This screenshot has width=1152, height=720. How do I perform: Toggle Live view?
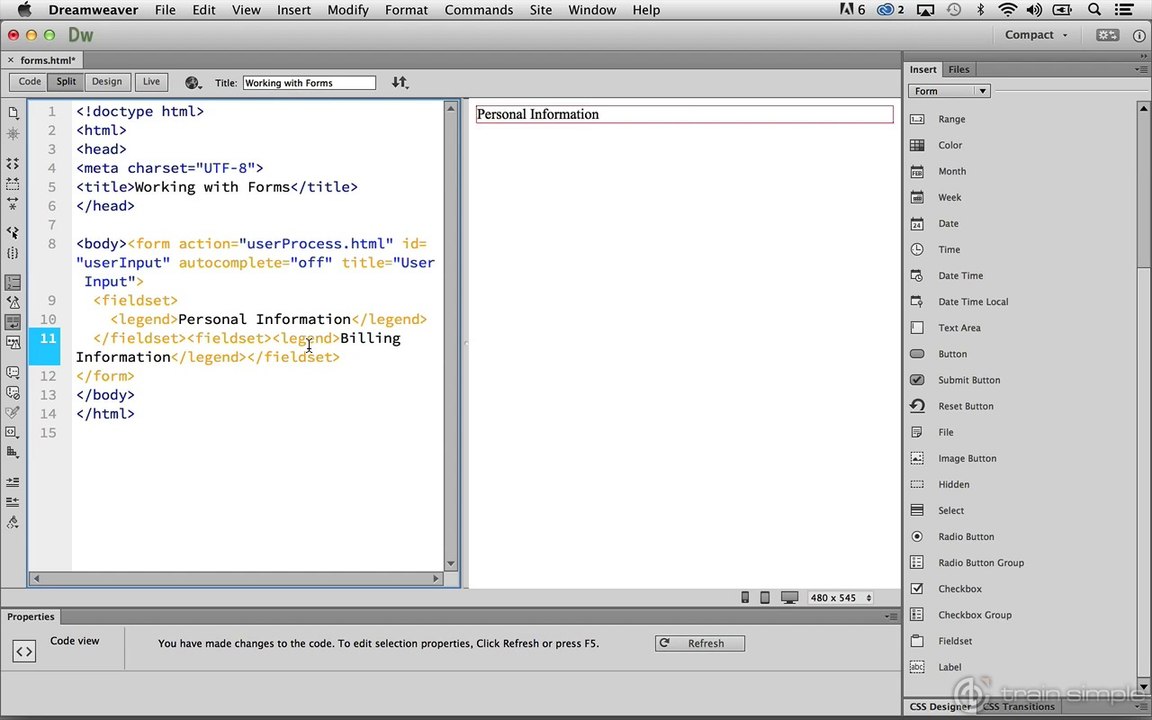tap(151, 82)
